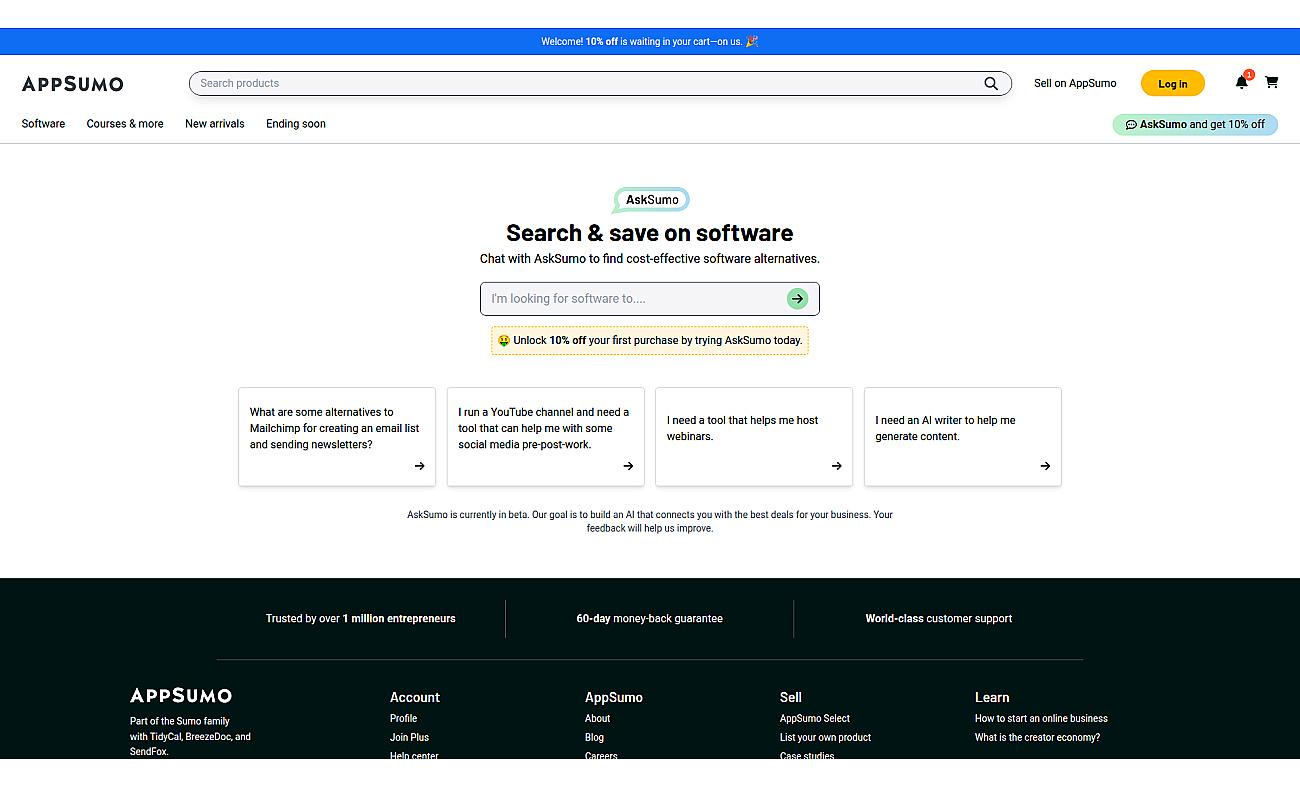Open Blog footer link
1300x788 pixels.
[595, 738]
